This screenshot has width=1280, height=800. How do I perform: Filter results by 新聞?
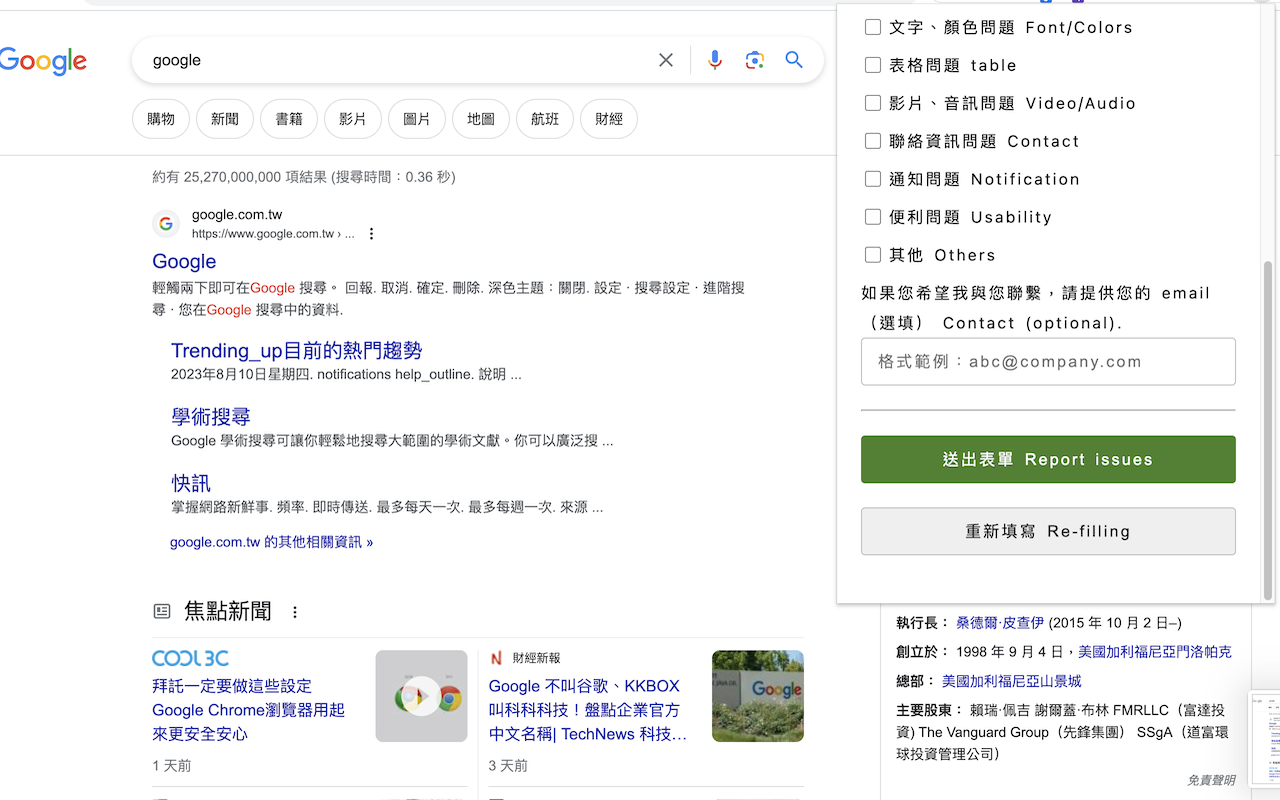coord(225,119)
